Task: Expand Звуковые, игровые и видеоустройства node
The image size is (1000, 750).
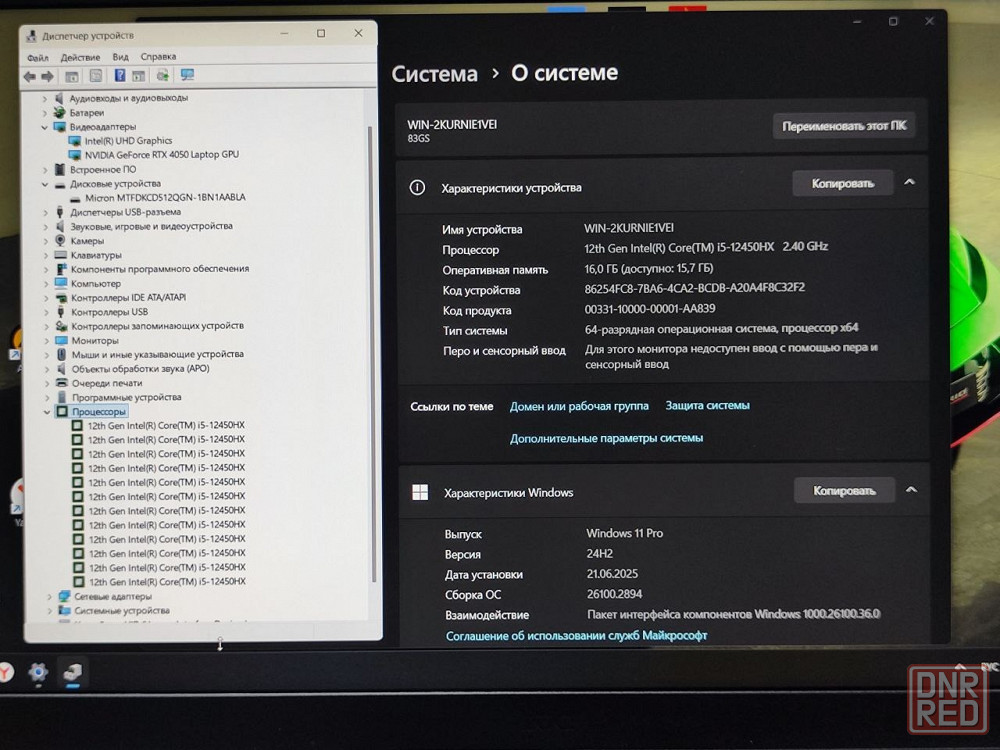Action: pos(45,226)
